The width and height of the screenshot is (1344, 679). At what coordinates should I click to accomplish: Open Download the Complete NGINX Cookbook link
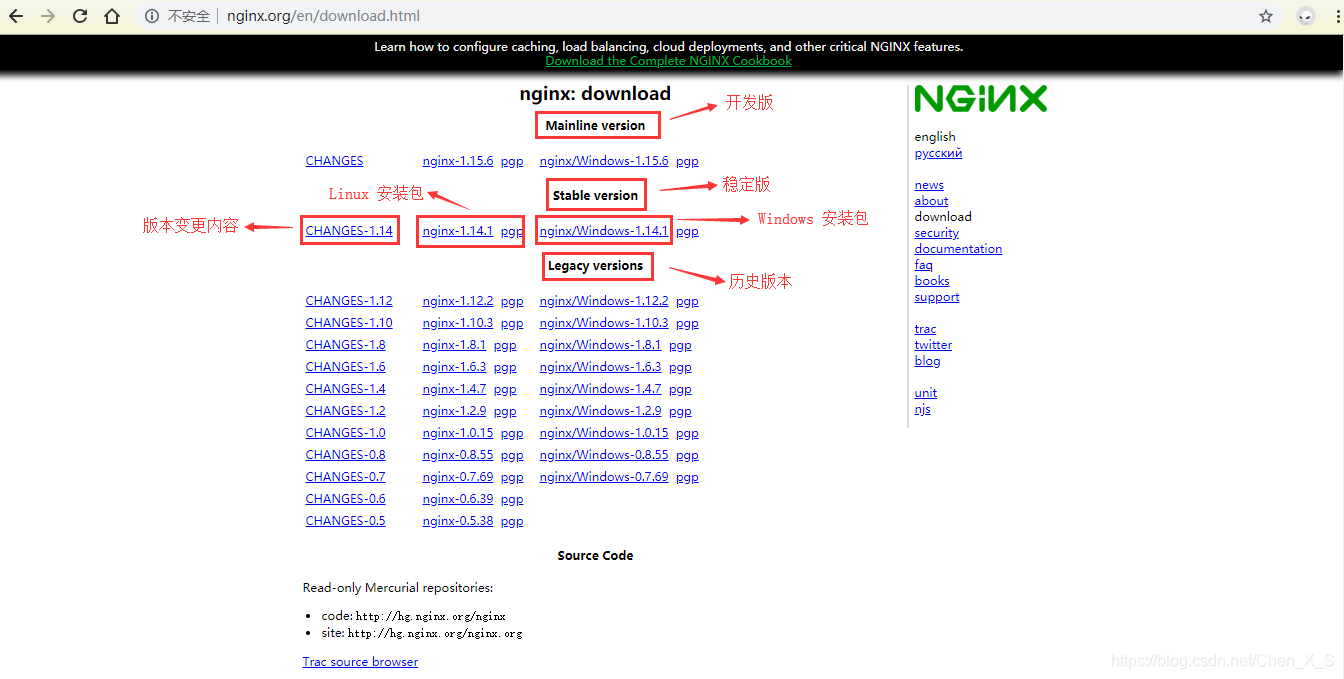pos(668,61)
